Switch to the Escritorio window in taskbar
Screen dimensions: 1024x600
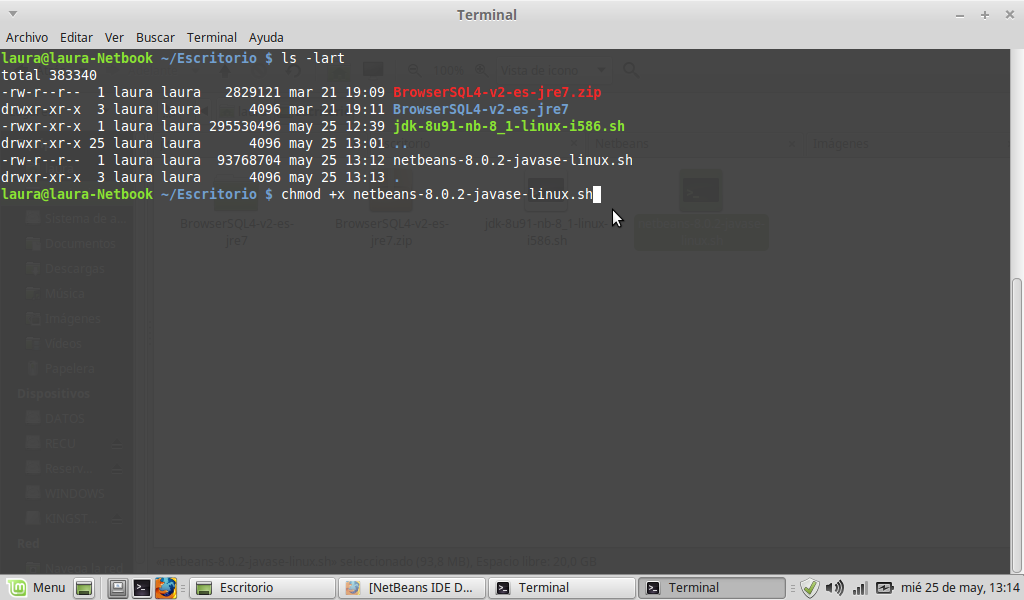pos(263,588)
